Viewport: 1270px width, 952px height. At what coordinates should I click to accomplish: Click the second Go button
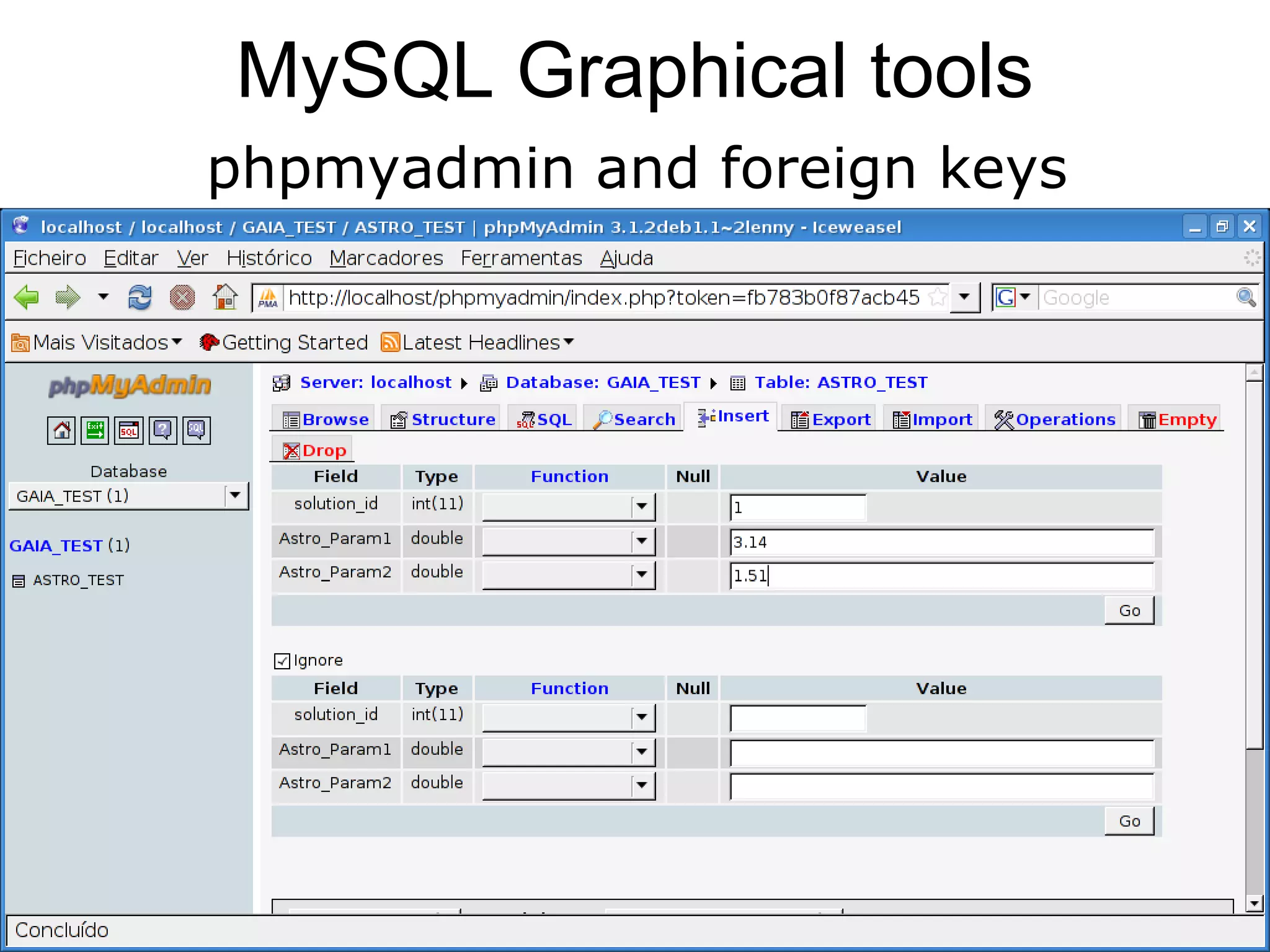point(1129,821)
